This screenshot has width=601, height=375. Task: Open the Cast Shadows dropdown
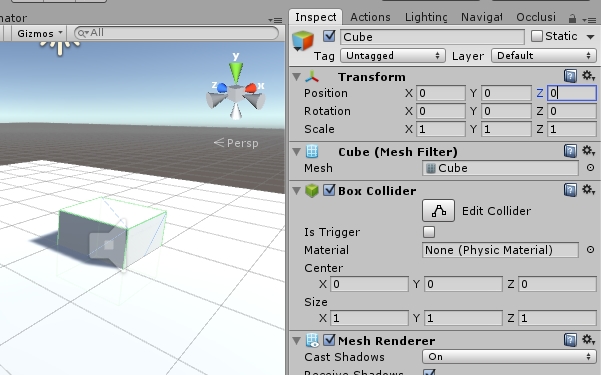(509, 357)
